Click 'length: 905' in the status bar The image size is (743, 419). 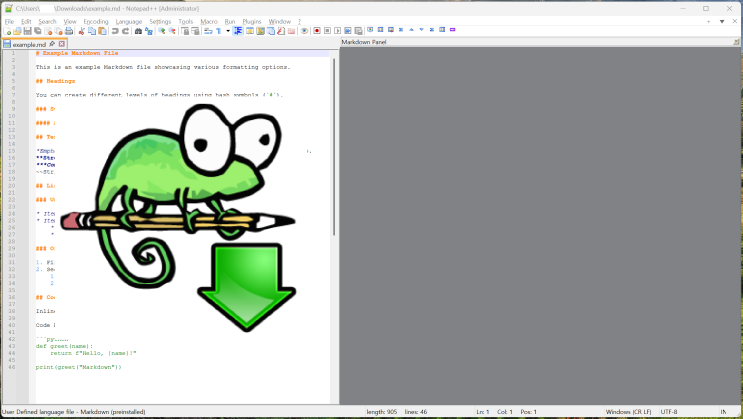[x=381, y=412]
